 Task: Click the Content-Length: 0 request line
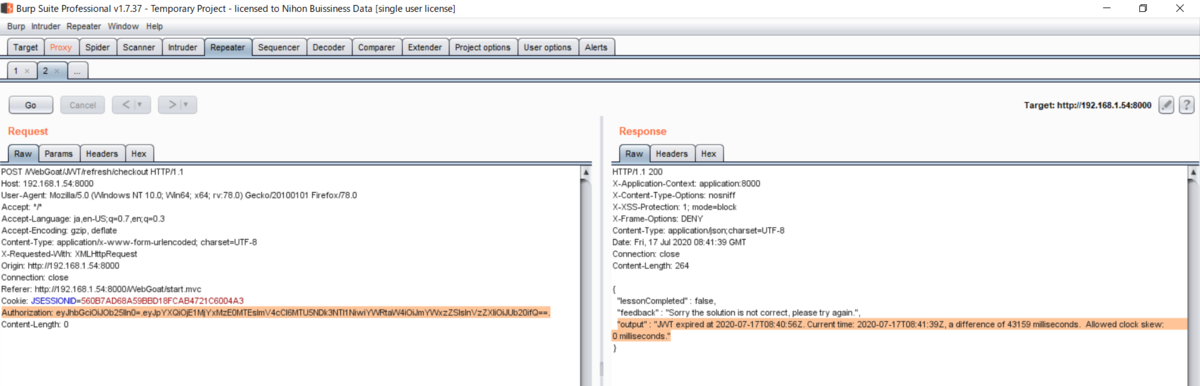coord(34,324)
